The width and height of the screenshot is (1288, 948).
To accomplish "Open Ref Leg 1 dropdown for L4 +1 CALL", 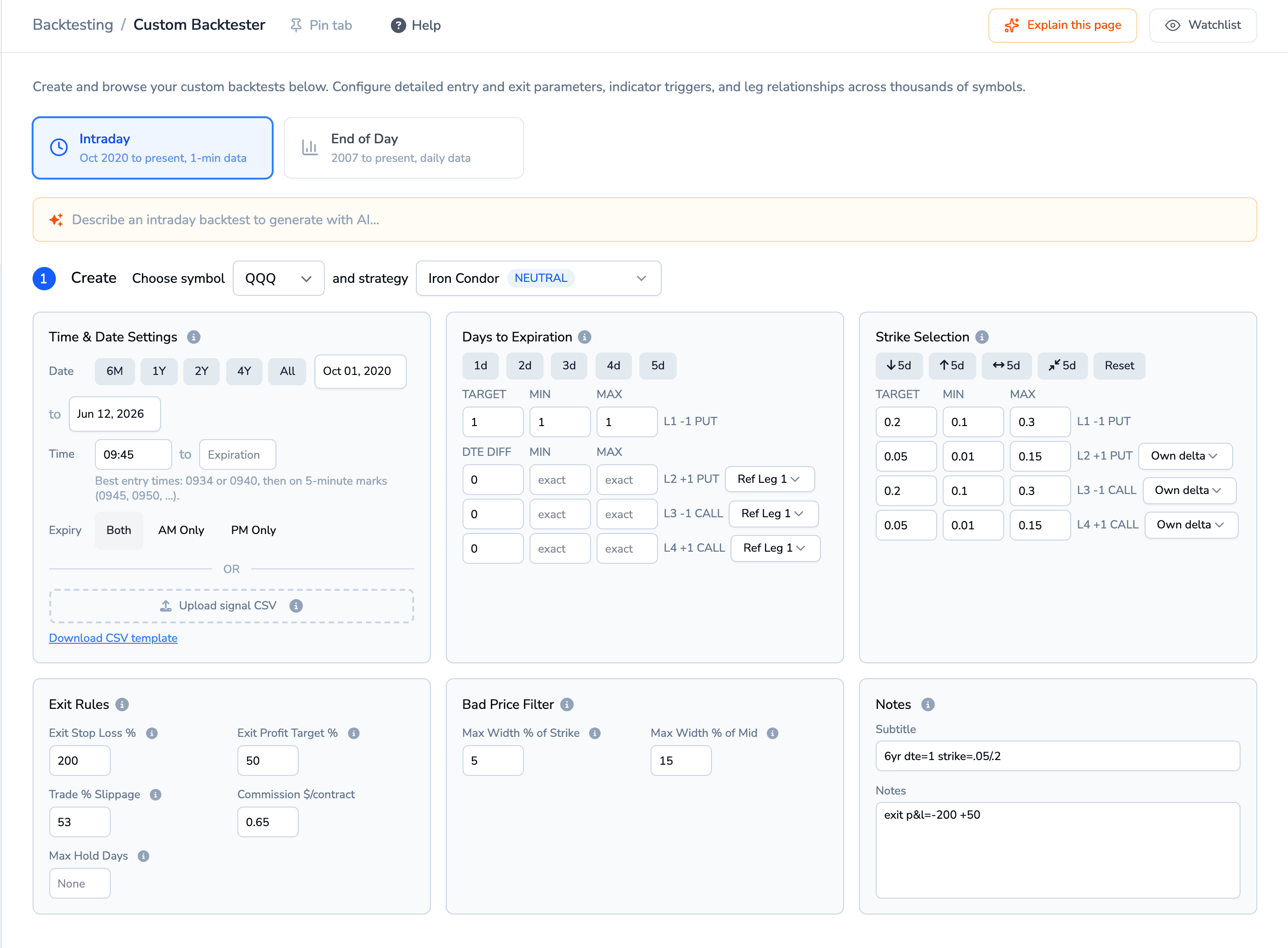I will (775, 548).
